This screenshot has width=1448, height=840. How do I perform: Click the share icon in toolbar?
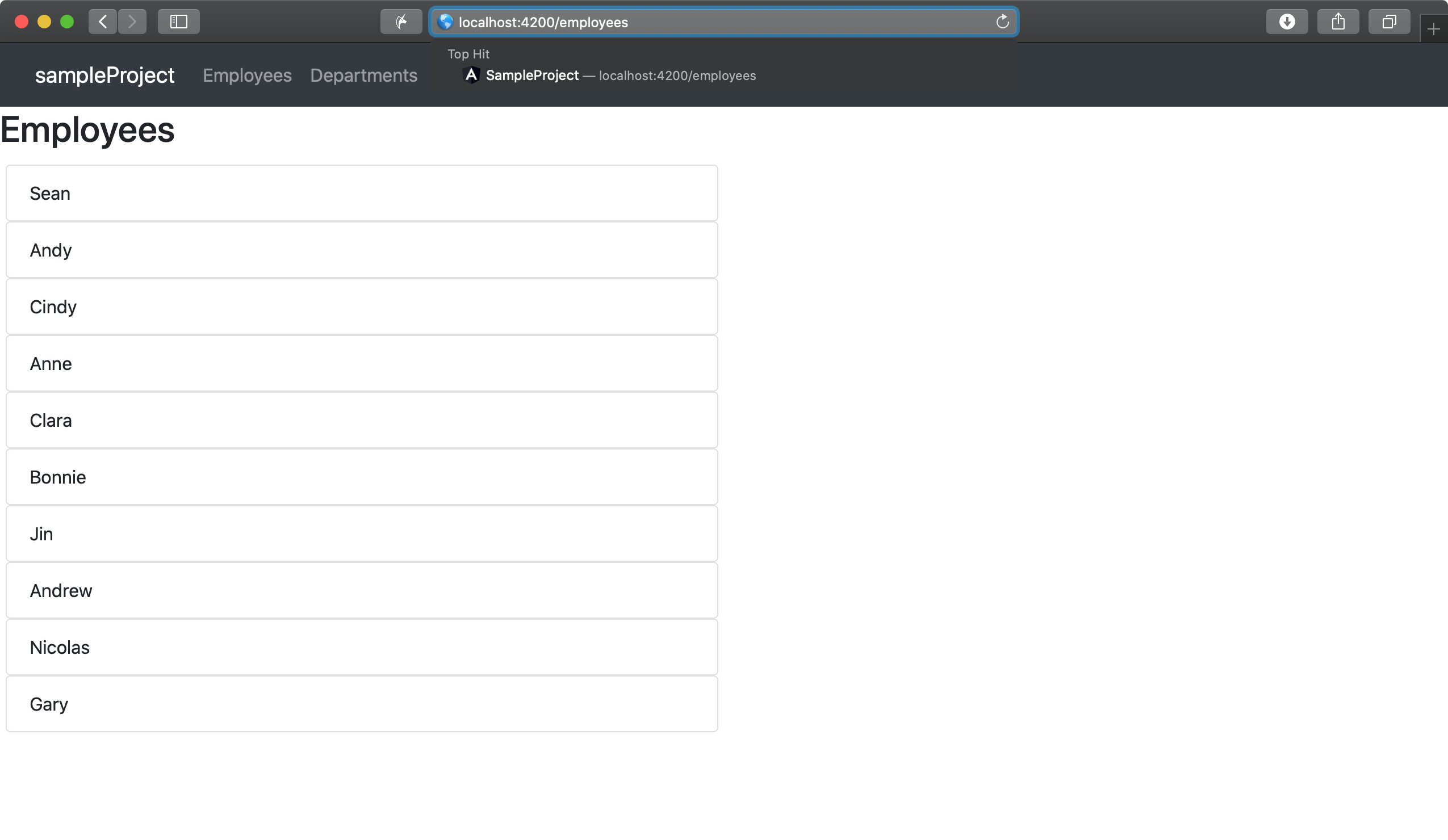(x=1338, y=22)
